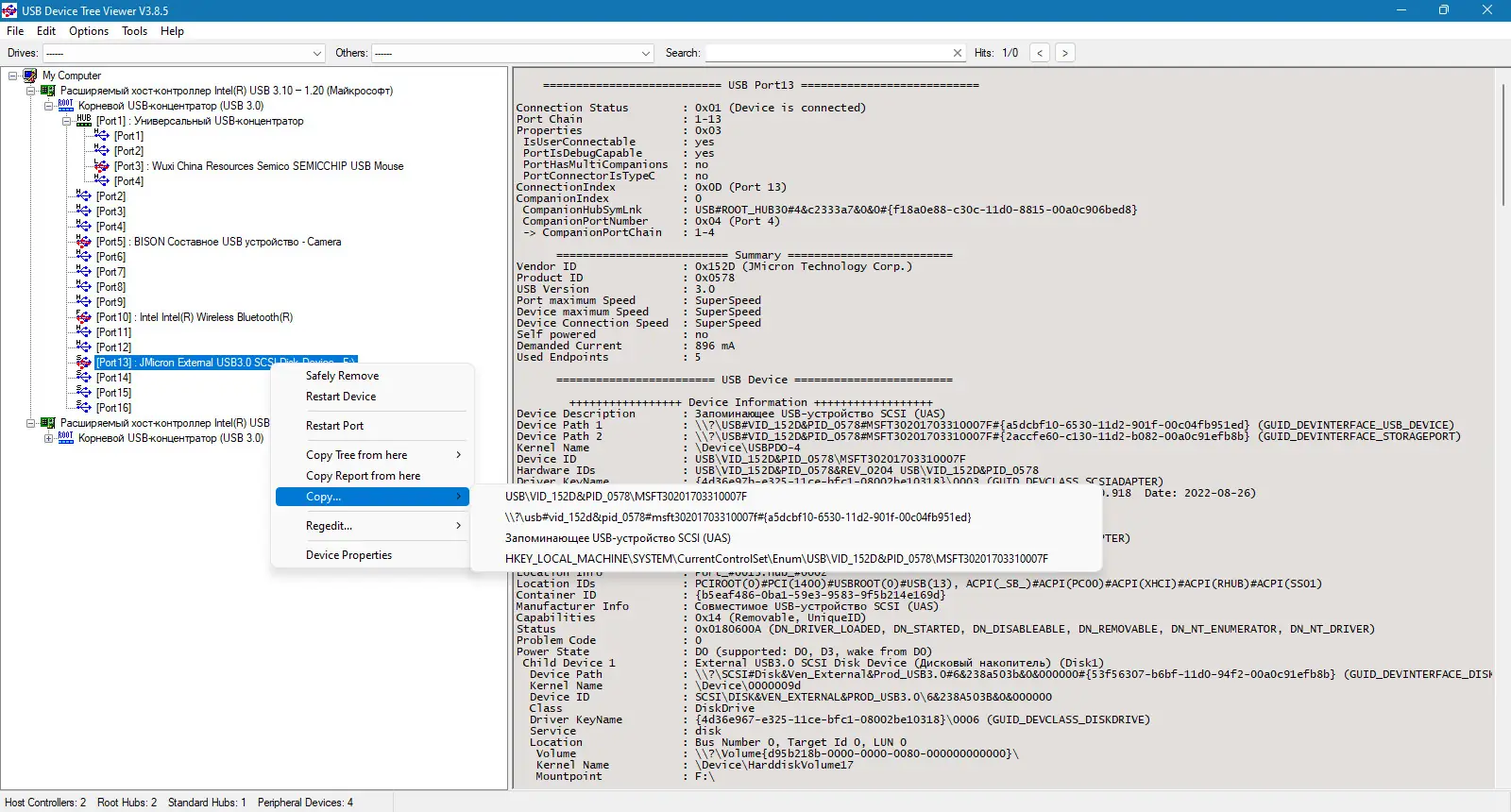Open the Help menu
This screenshot has width=1511, height=812.
click(x=172, y=31)
